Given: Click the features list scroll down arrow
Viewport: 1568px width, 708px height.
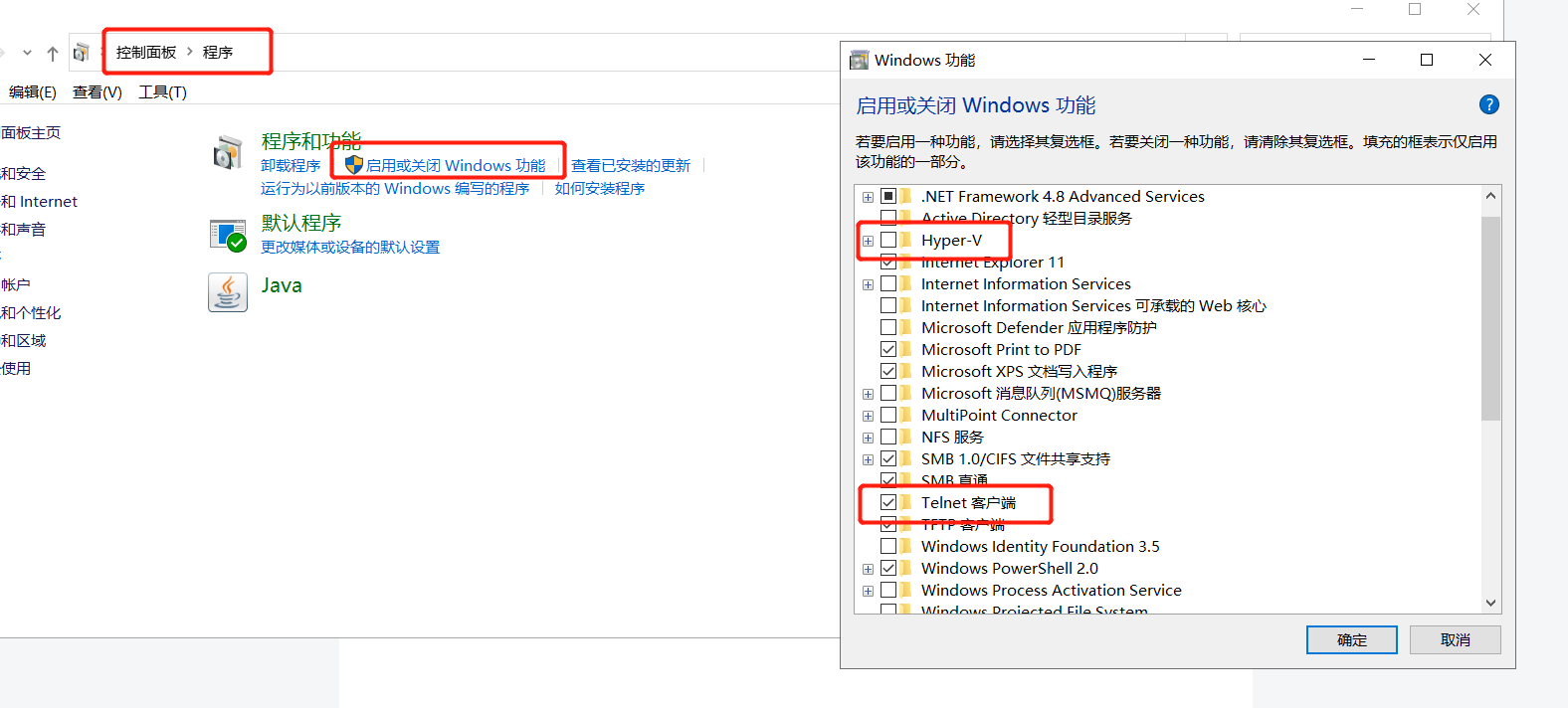Looking at the screenshot, I should coord(1490,603).
